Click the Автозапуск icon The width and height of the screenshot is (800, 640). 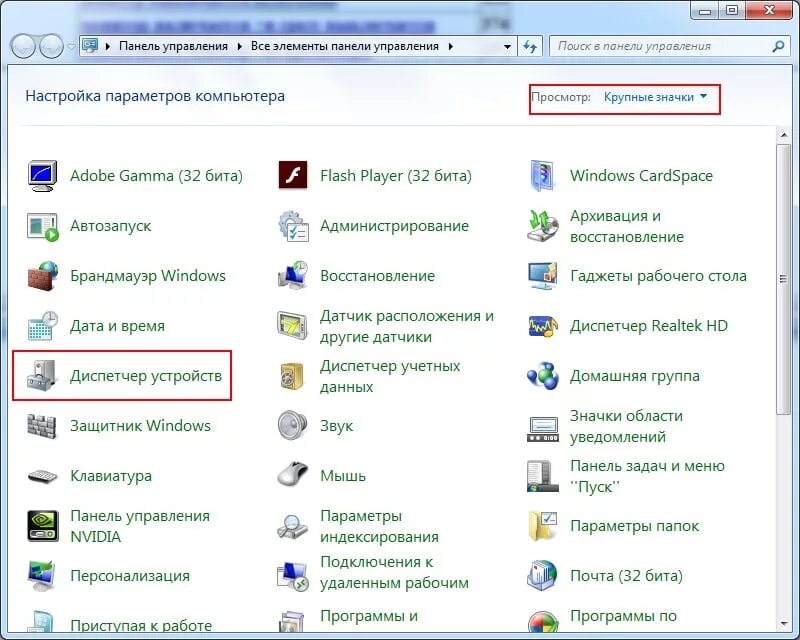point(43,226)
